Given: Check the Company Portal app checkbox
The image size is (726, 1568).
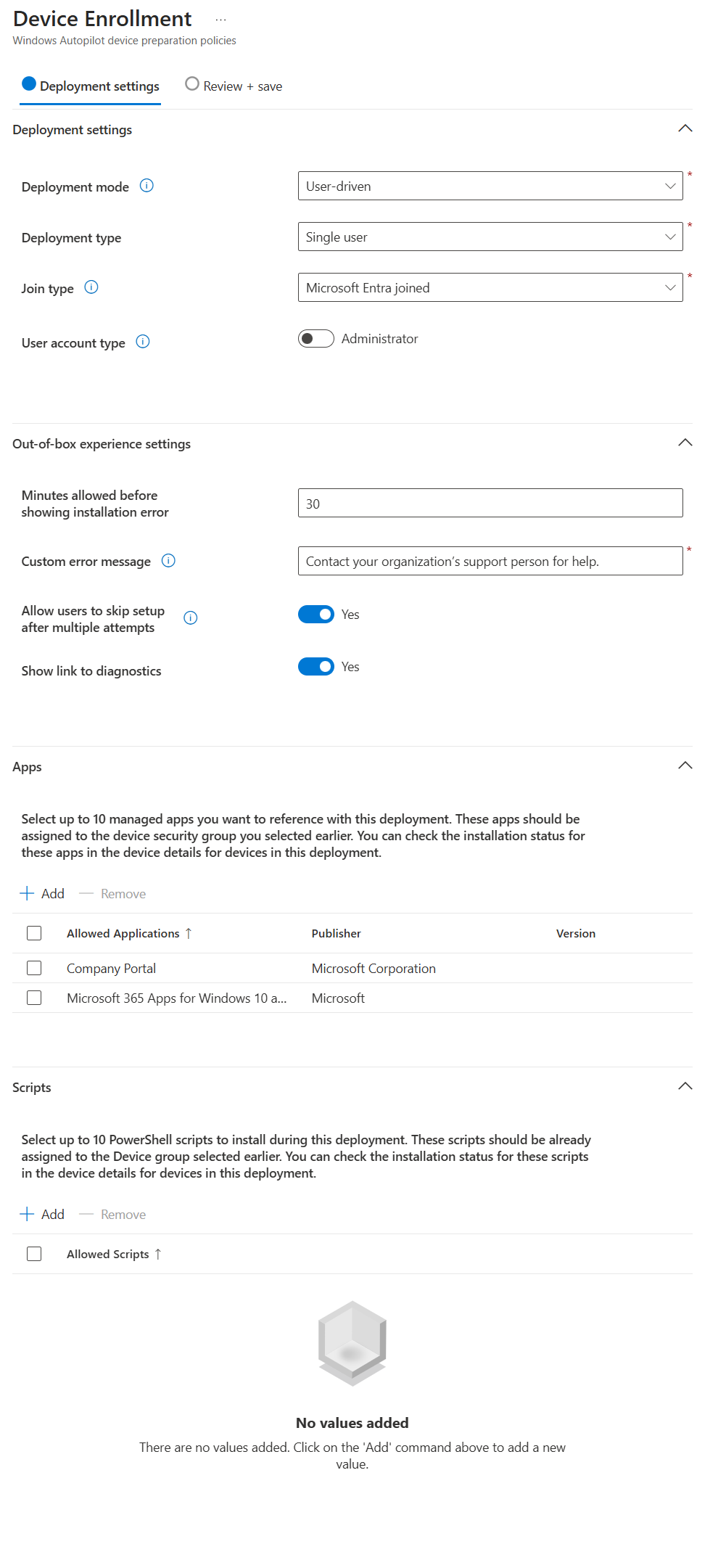Looking at the screenshot, I should 34,969.
